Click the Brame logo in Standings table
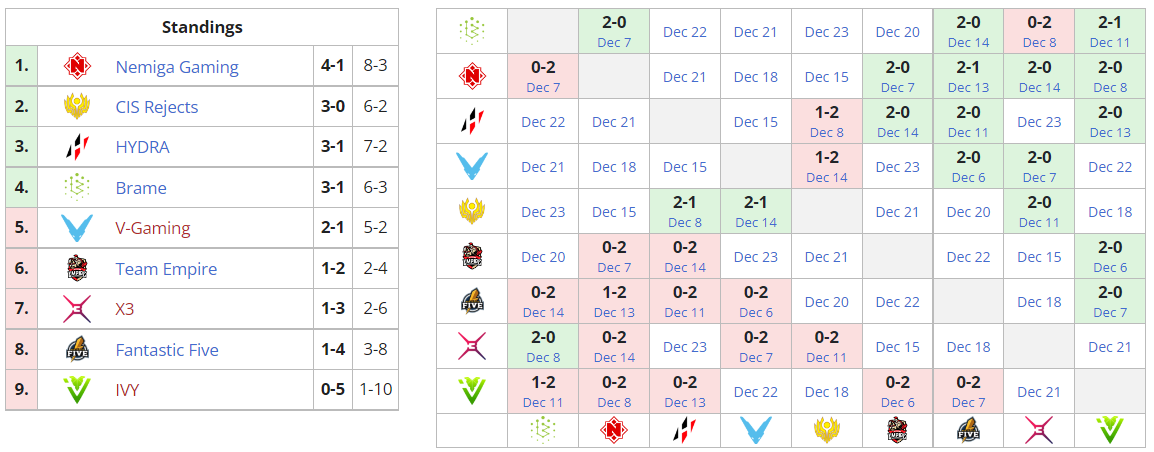1154x452 pixels. (x=77, y=188)
